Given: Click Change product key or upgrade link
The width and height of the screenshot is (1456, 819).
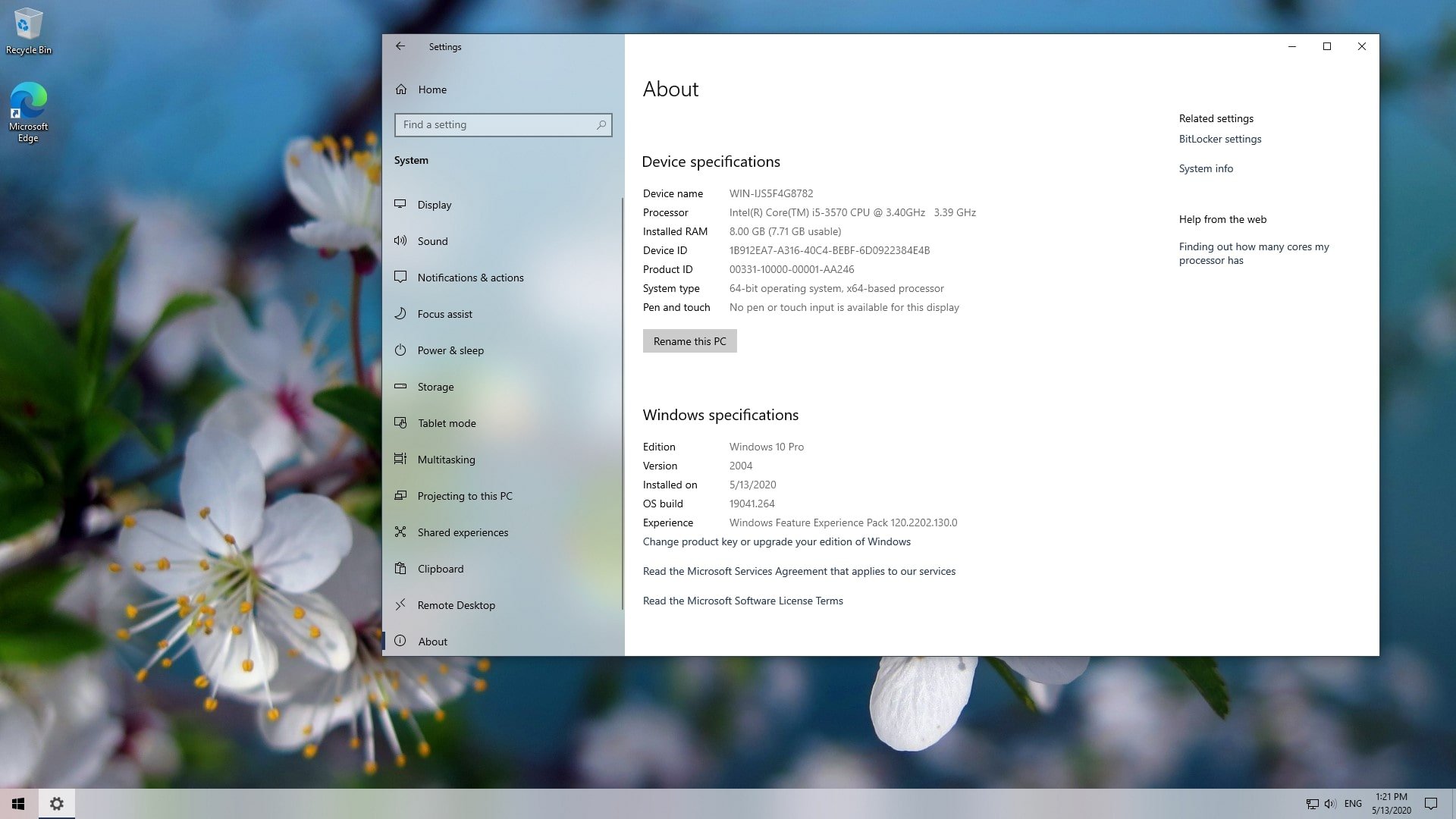Looking at the screenshot, I should [x=777, y=541].
